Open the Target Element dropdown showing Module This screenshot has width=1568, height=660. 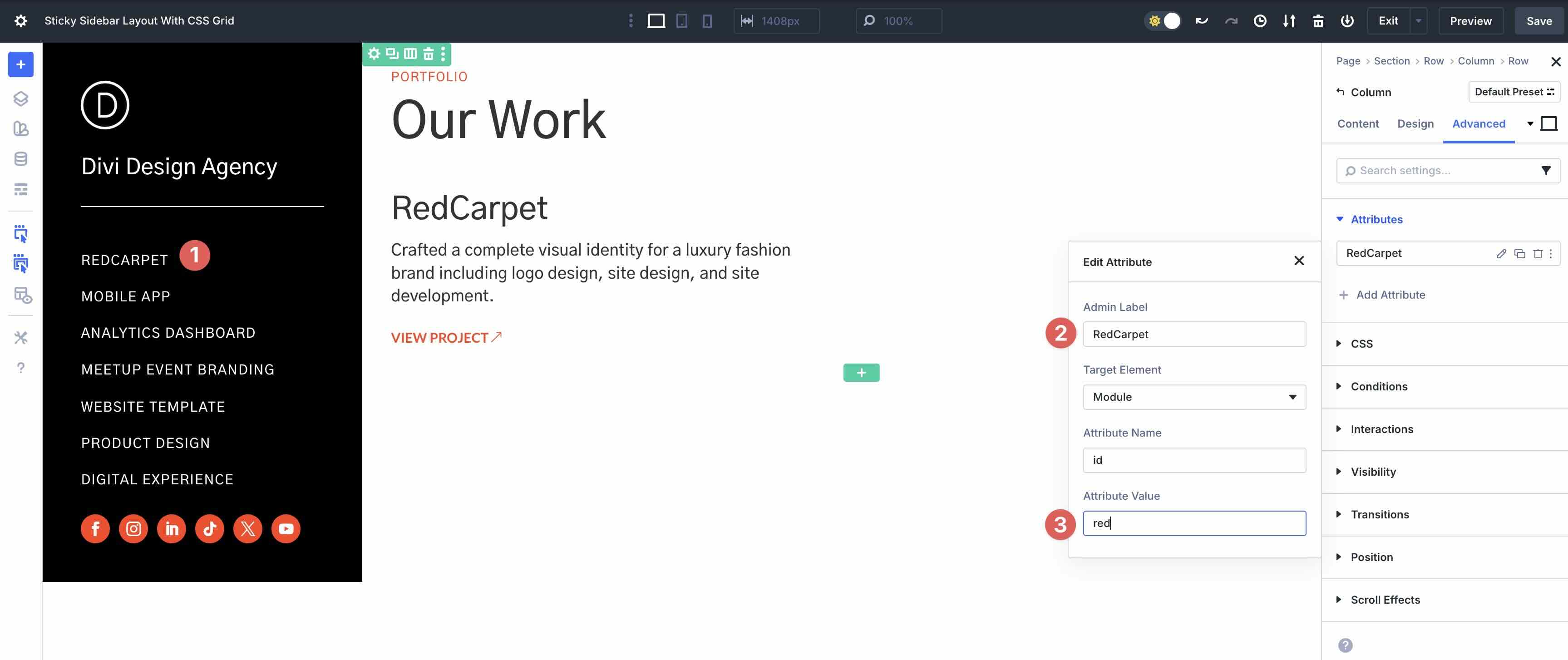click(1193, 397)
